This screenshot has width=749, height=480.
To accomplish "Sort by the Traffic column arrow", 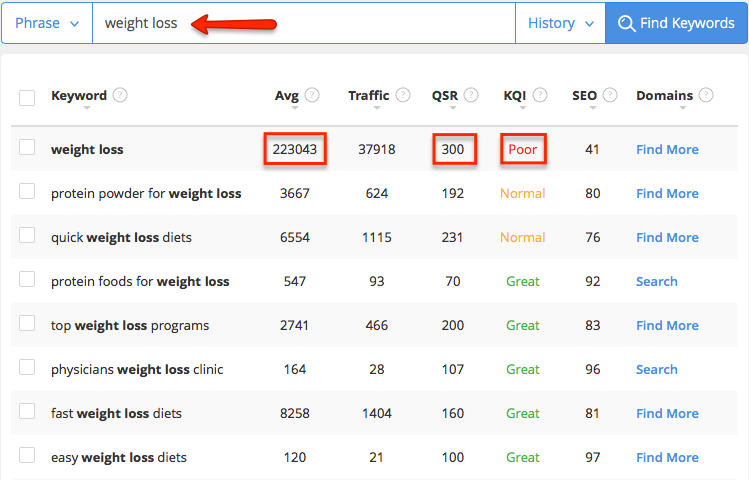I will (x=377, y=108).
